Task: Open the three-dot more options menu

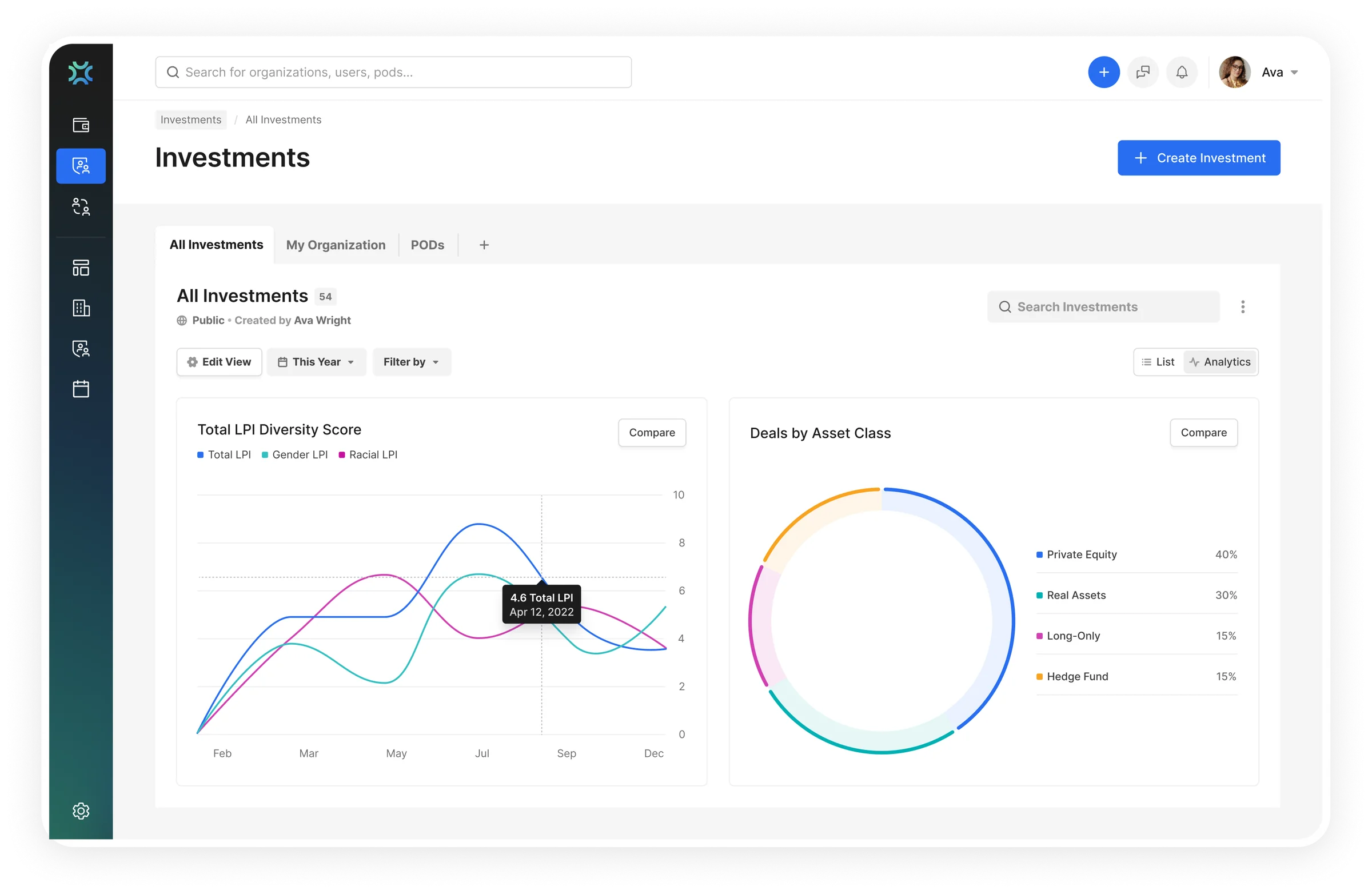Action: (1242, 306)
